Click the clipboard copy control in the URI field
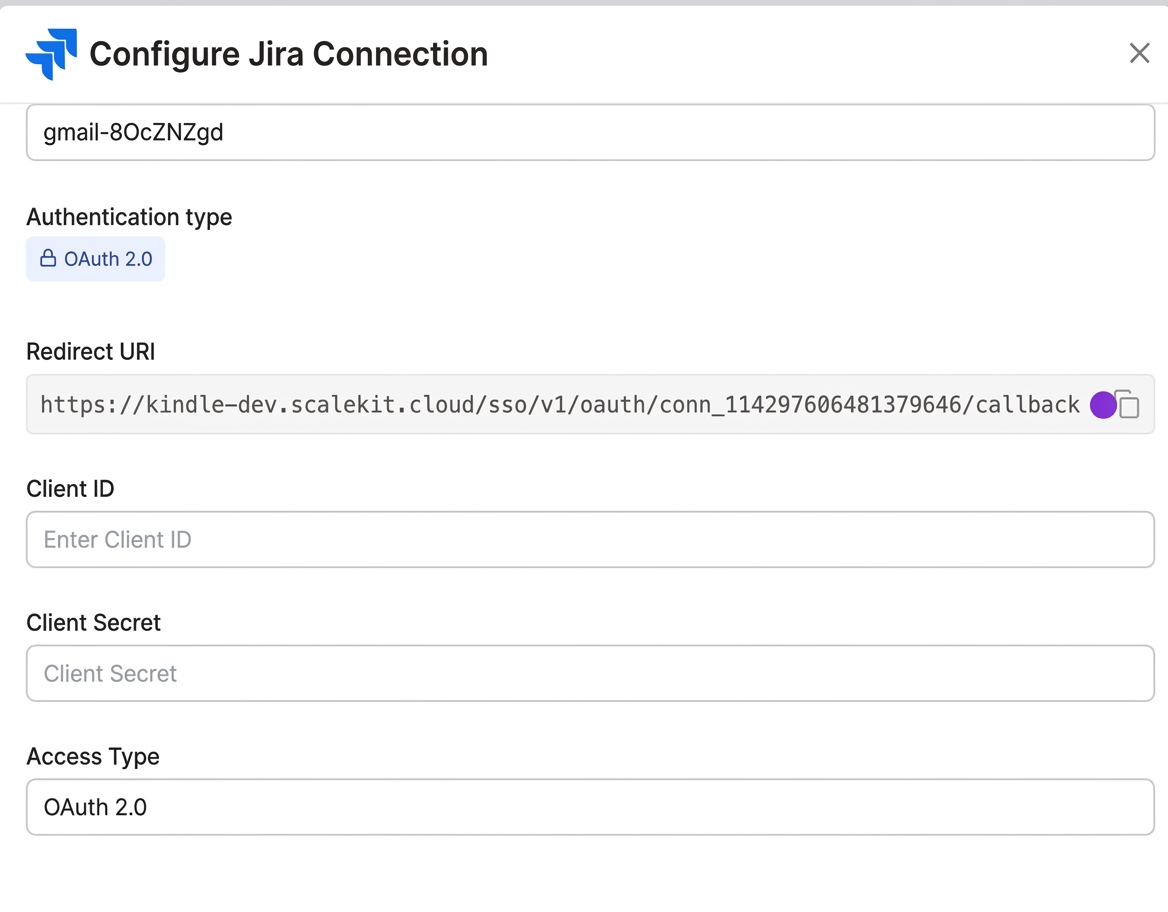Viewport: 1168px width, 912px height. [x=1129, y=404]
